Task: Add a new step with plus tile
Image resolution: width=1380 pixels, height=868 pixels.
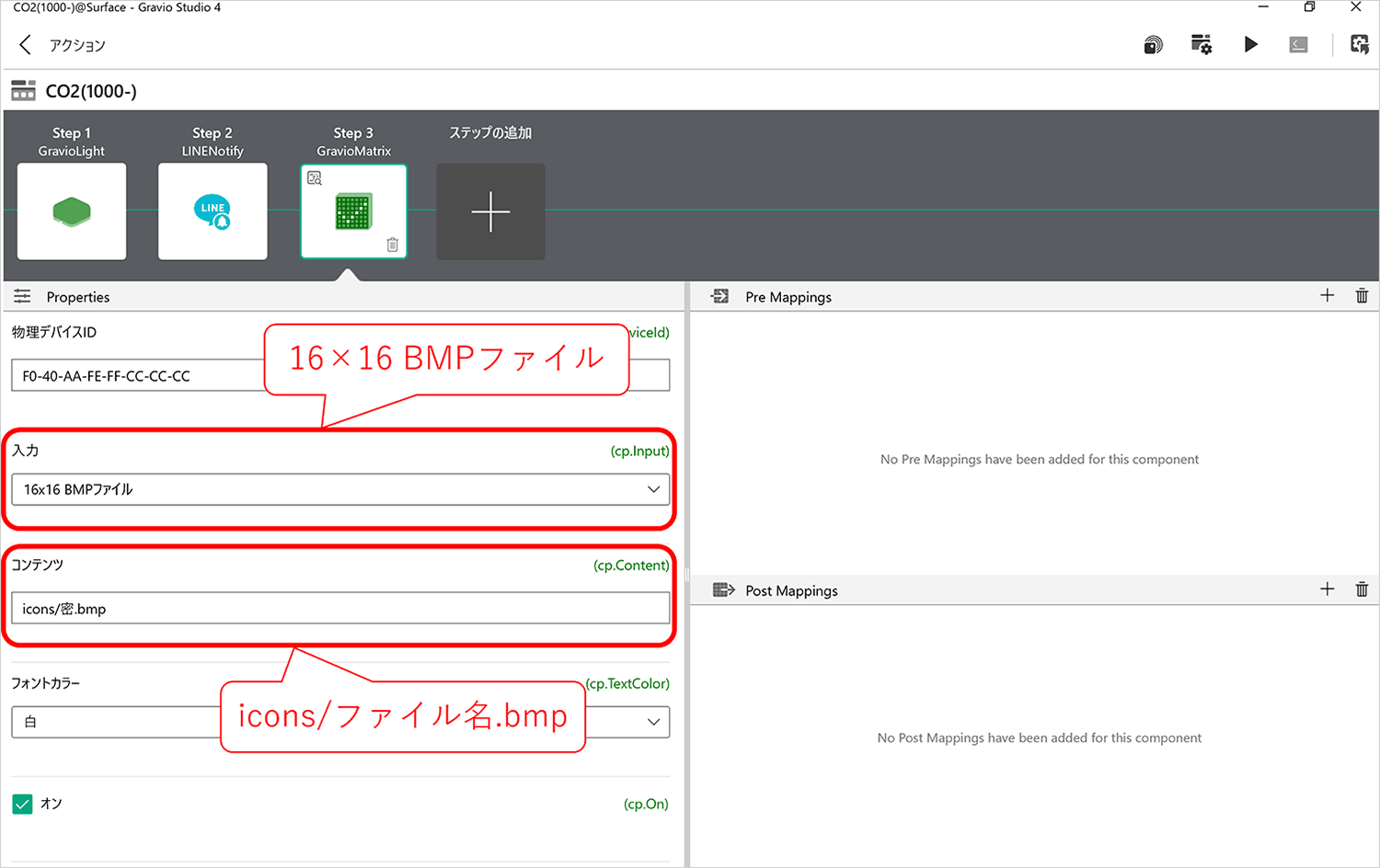Action: [x=490, y=211]
